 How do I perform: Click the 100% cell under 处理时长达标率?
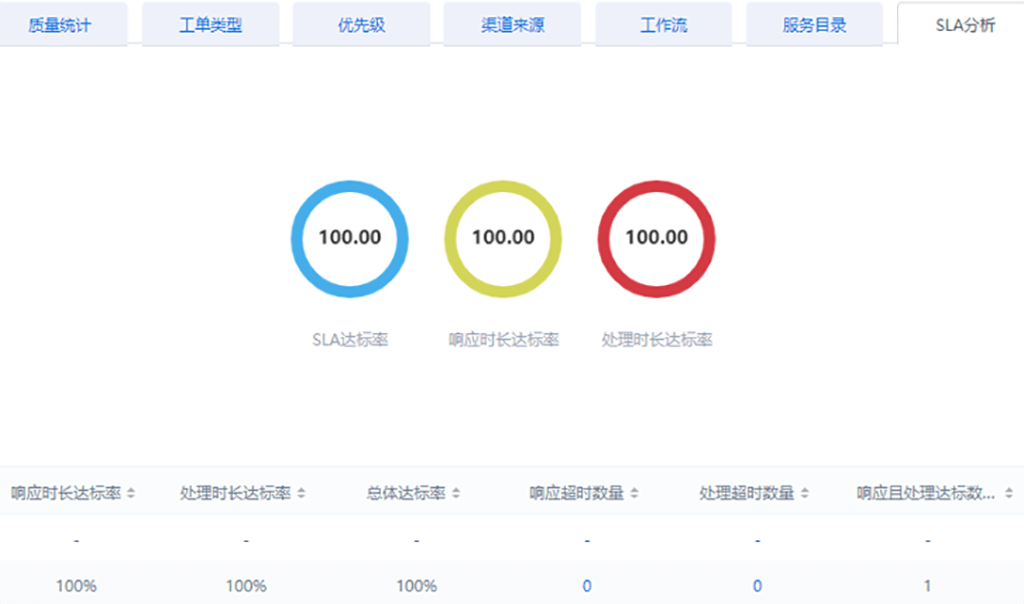246,586
